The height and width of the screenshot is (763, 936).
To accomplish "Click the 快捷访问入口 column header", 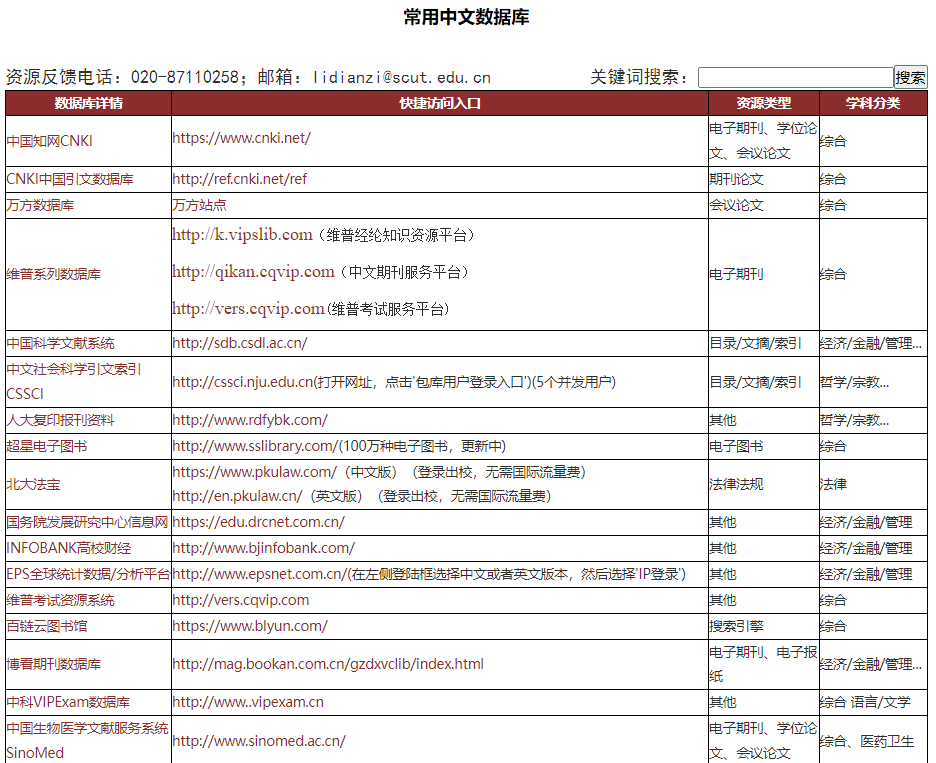I will tap(440, 103).
